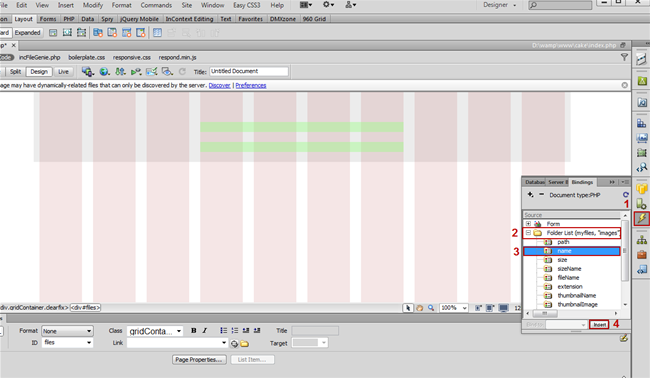
Task: Open the Databases cylinder panel icon
Action: click(642, 189)
